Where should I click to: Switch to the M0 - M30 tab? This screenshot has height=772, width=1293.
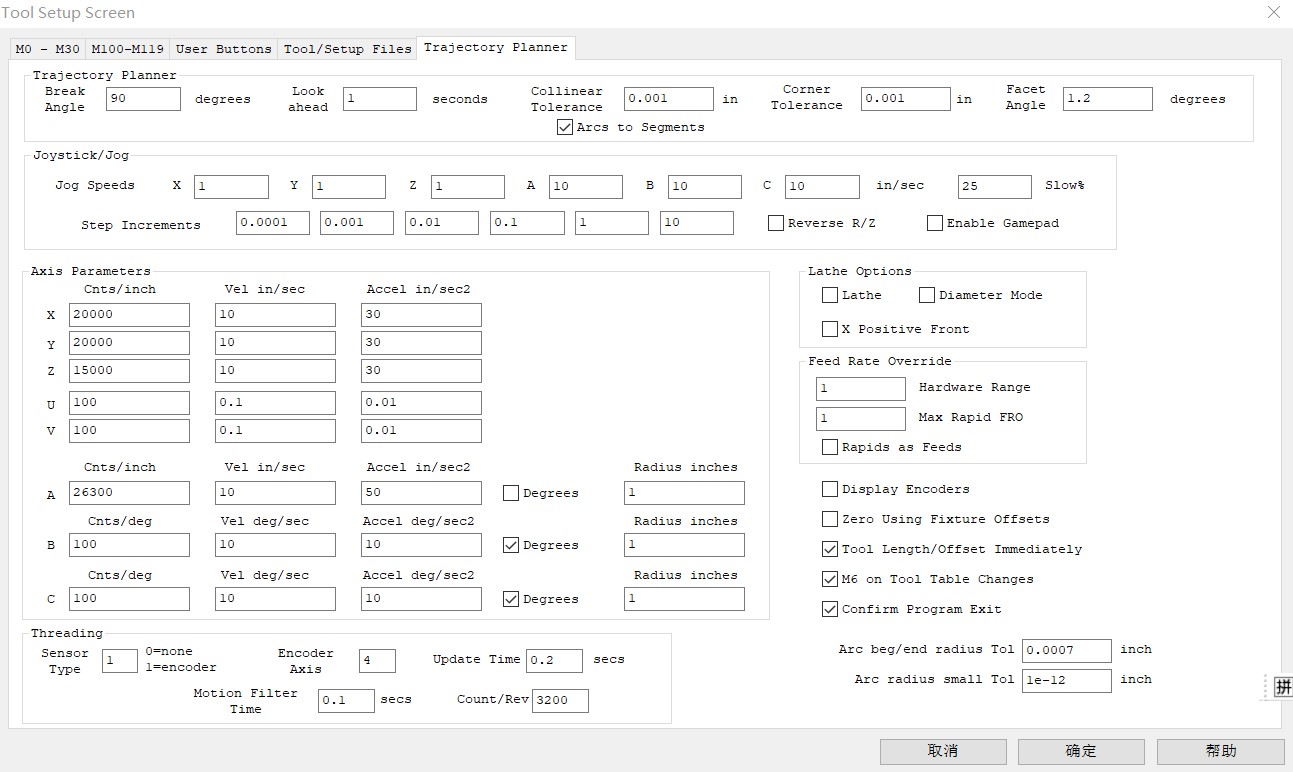(x=48, y=49)
